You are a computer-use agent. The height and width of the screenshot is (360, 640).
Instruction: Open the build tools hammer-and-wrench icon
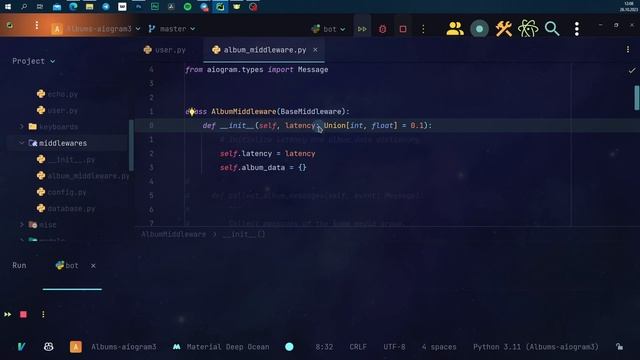click(x=504, y=29)
